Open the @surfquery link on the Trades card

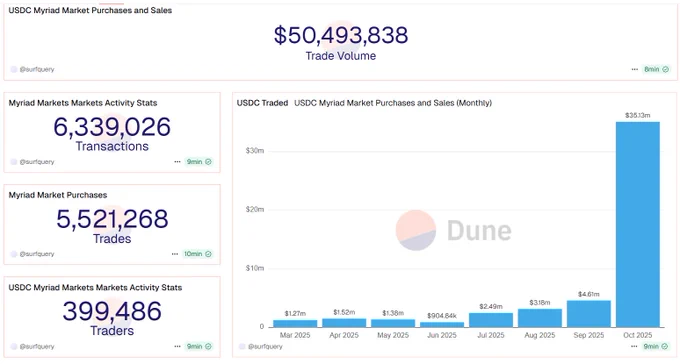[x=37, y=254]
